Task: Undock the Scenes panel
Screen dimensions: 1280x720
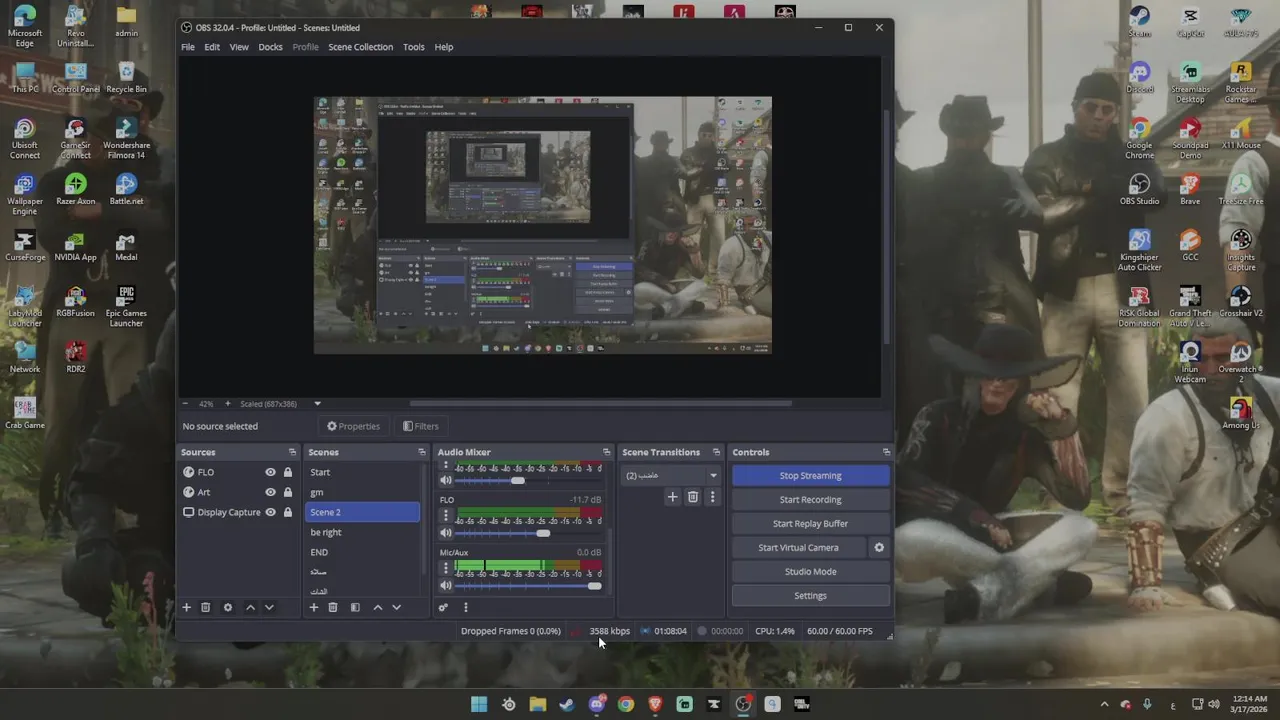Action: point(421,452)
